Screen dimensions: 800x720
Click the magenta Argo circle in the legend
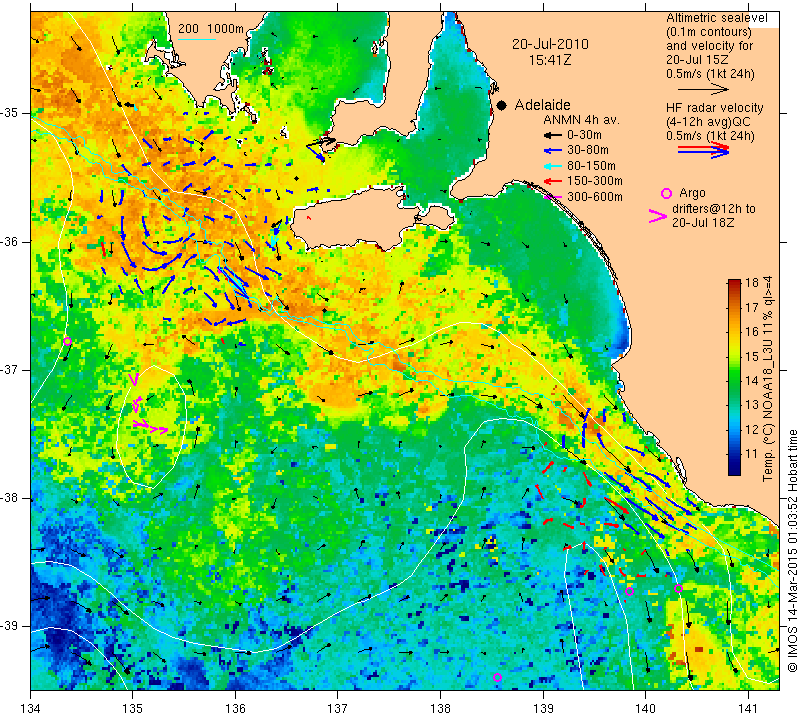coord(666,193)
